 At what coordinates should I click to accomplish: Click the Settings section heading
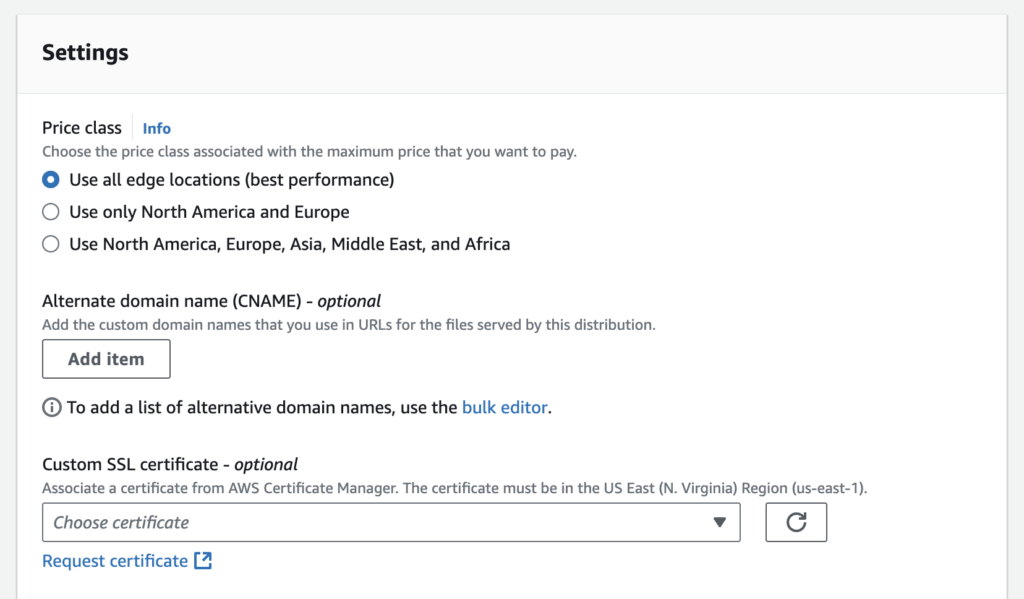[85, 53]
